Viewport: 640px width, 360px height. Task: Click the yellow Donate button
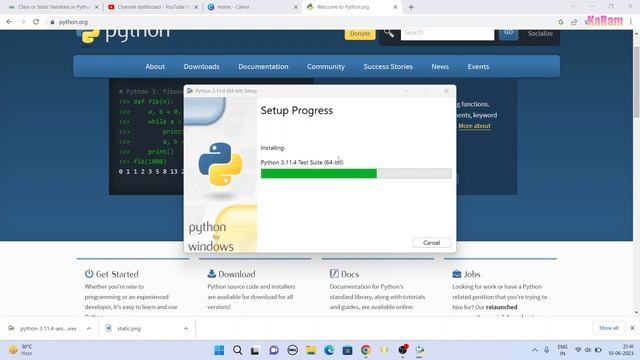point(360,34)
